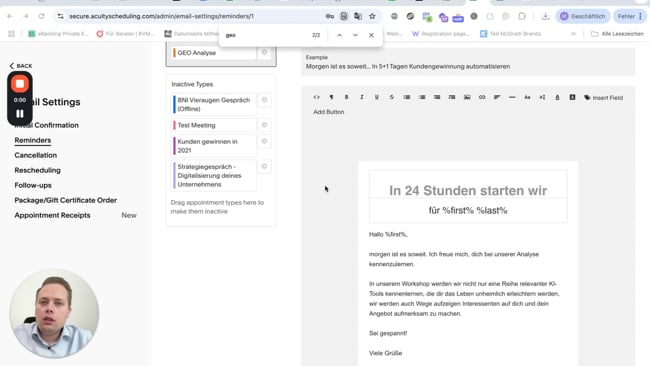Go forward in browser history
650x366 pixels.
(26, 16)
